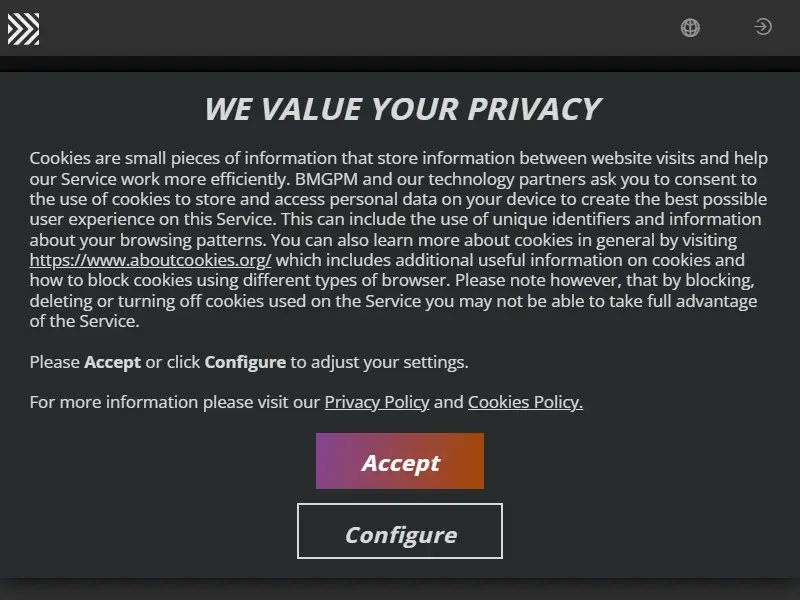This screenshot has height=600, width=800.
Task: Click the striped chevron logo icon
Action: point(23,29)
